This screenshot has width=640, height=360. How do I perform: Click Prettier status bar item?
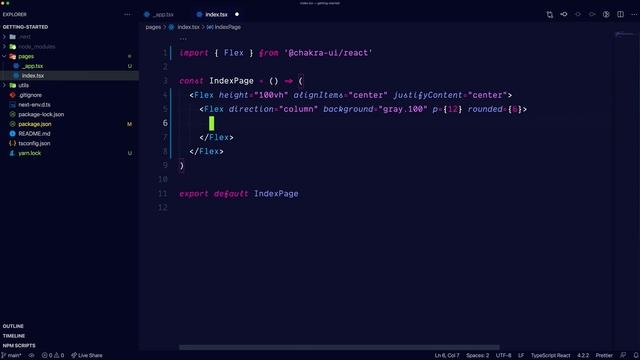coord(604,355)
